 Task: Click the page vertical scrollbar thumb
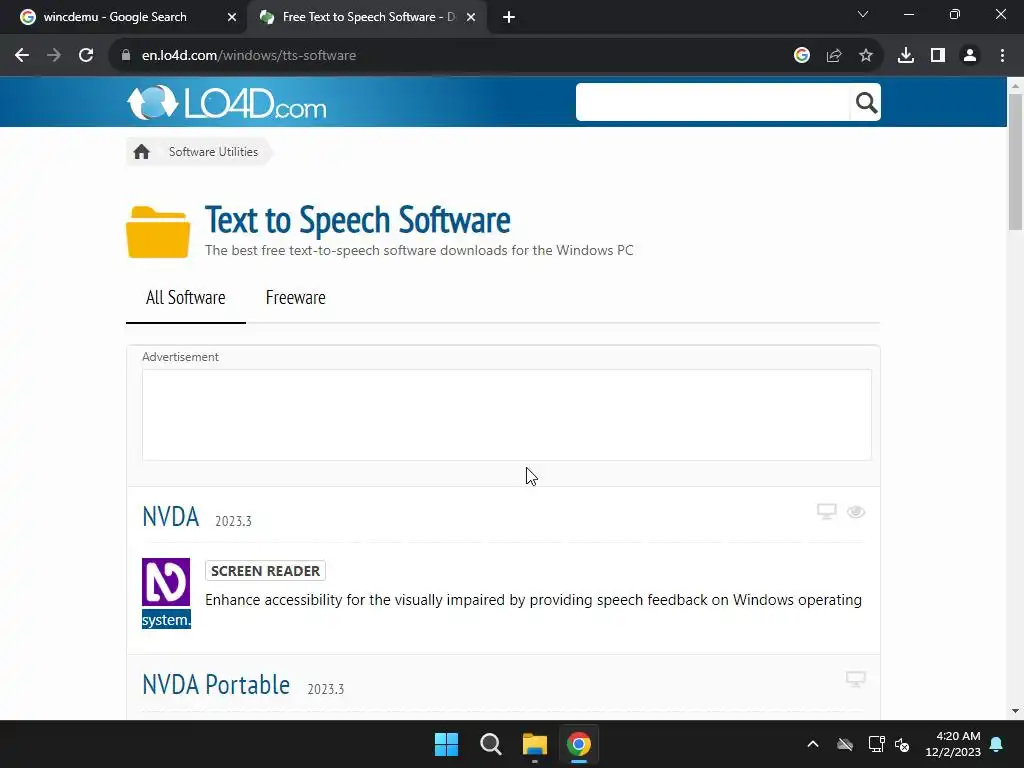coord(1015,162)
